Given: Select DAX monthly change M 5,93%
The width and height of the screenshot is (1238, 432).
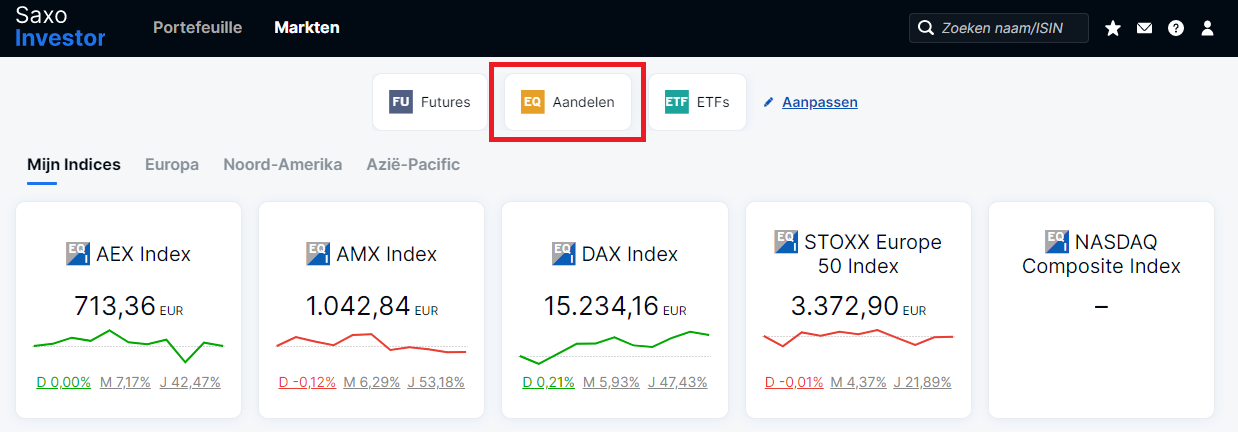Looking at the screenshot, I should pyautogui.click(x=610, y=382).
